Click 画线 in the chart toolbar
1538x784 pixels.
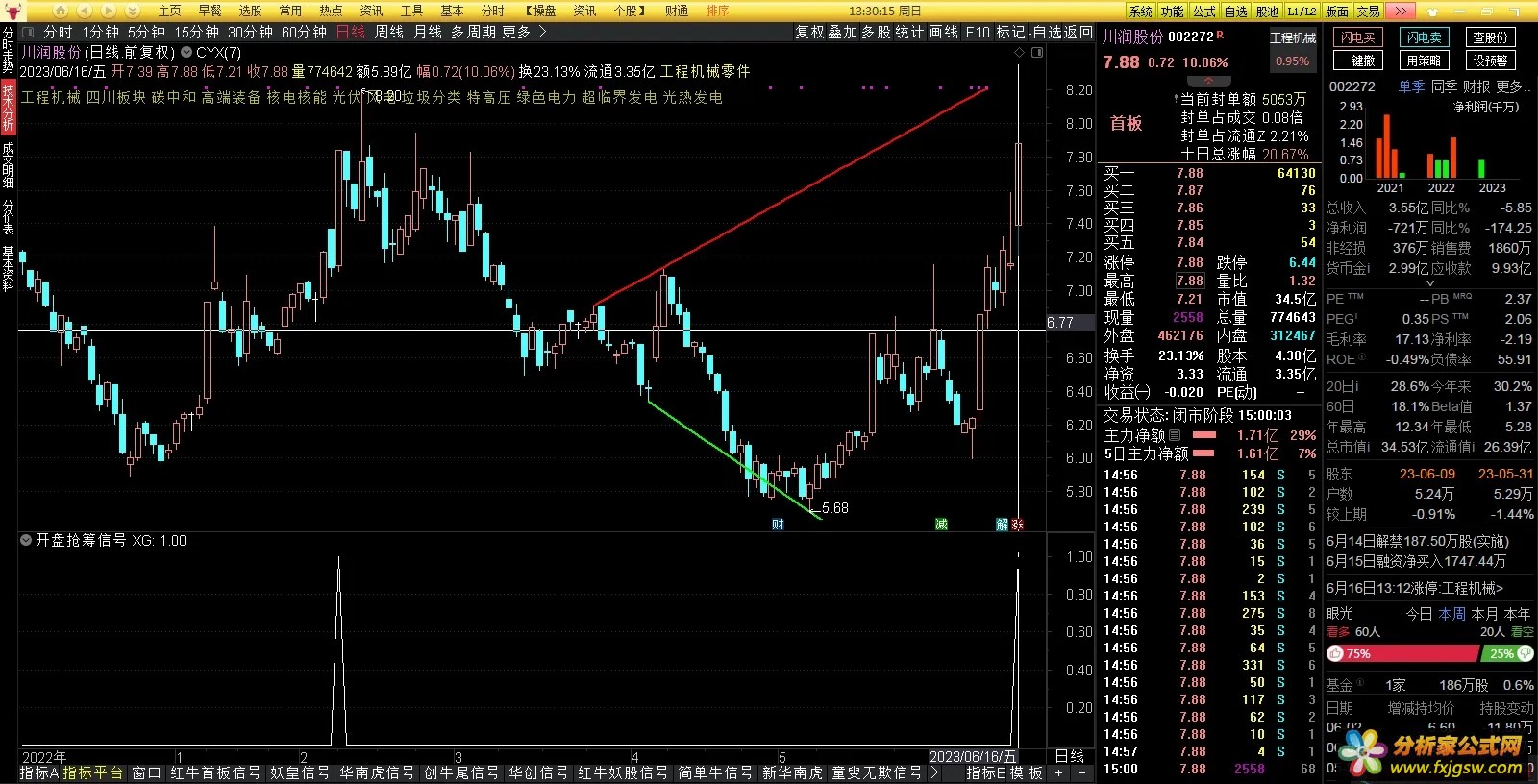click(x=944, y=32)
